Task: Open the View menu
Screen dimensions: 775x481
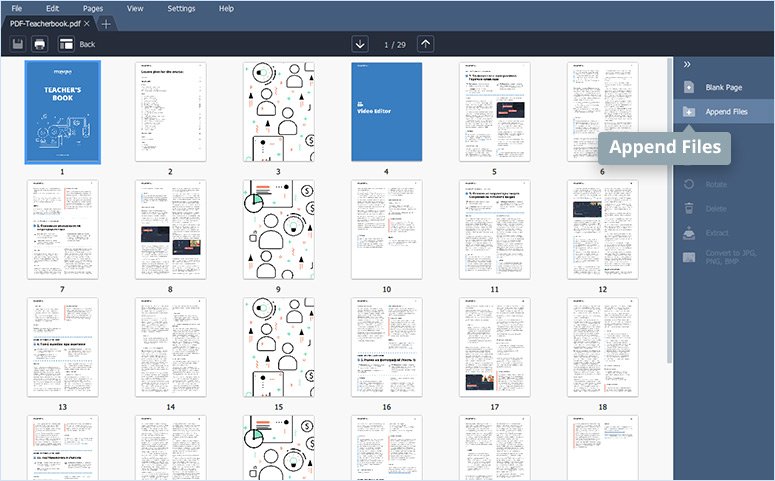Action: (x=135, y=8)
